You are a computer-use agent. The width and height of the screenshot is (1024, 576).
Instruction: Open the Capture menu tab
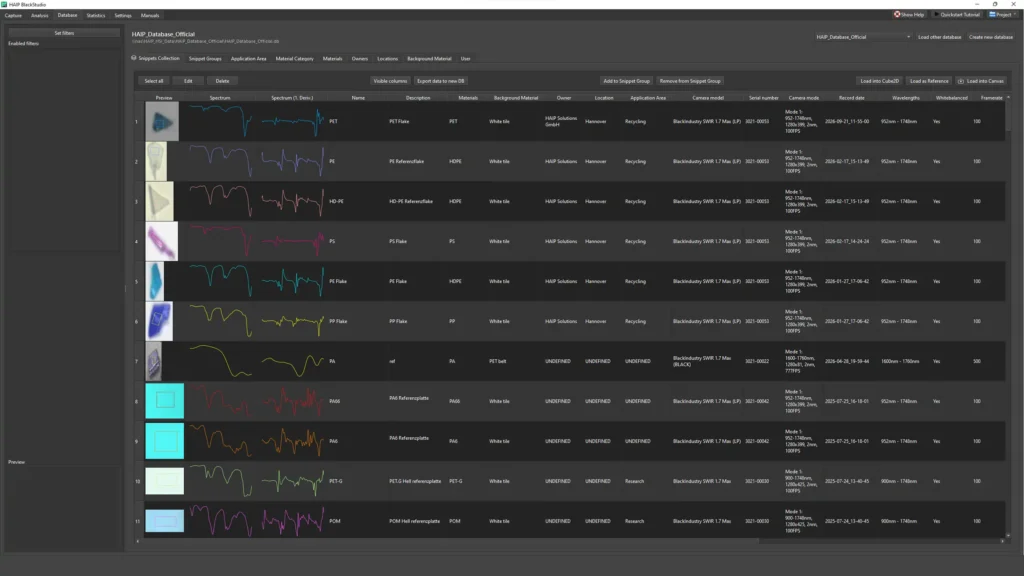[13, 15]
